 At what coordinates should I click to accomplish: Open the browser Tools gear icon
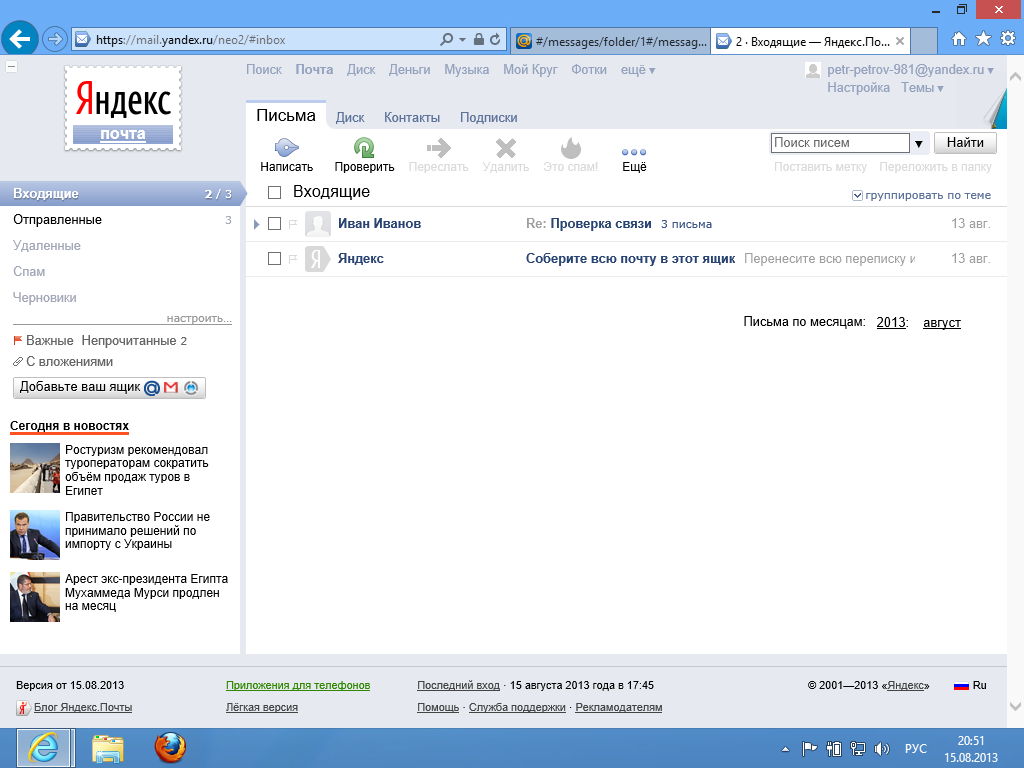pos(1008,39)
